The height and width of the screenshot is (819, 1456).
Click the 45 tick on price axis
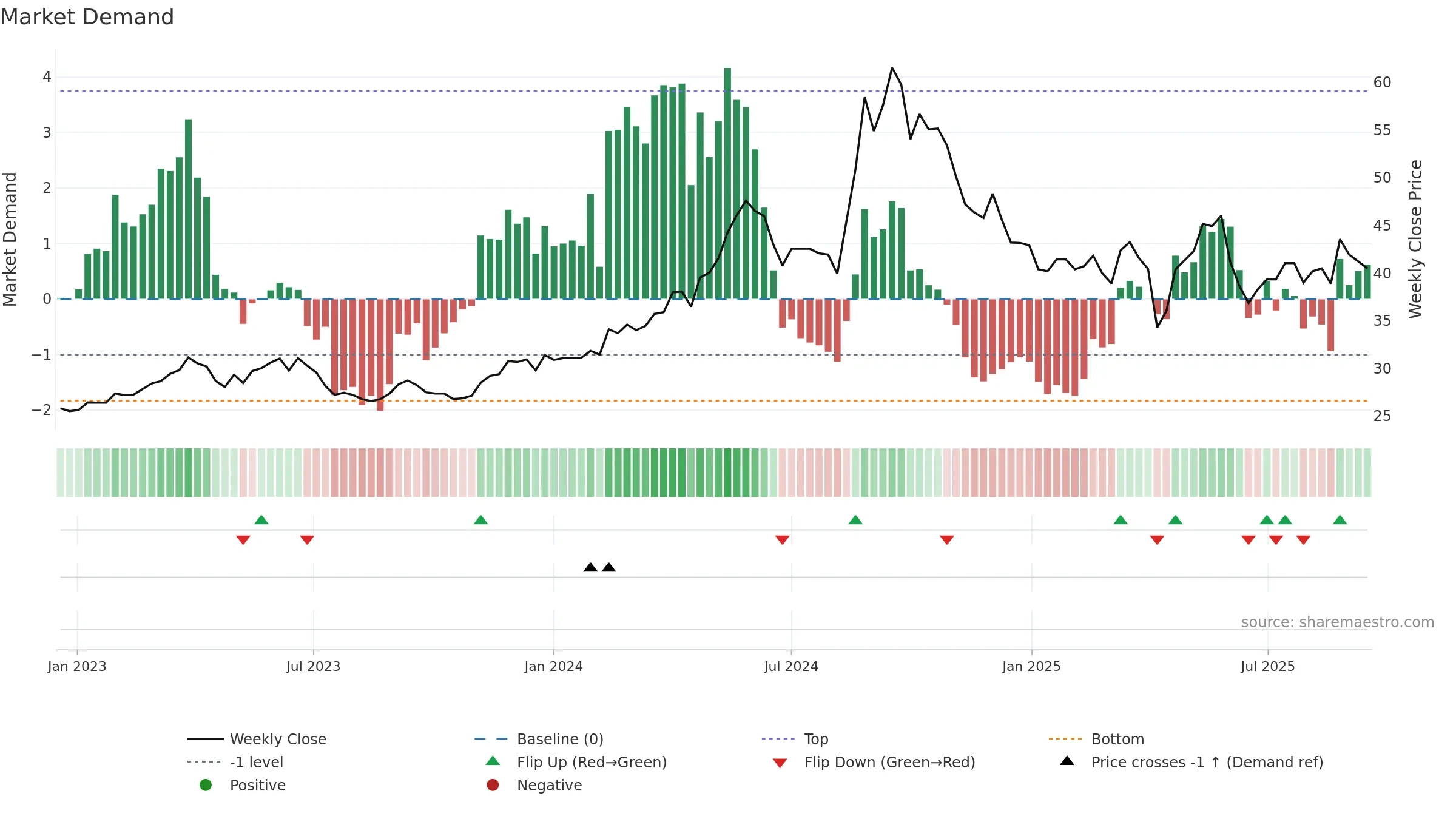click(1382, 226)
